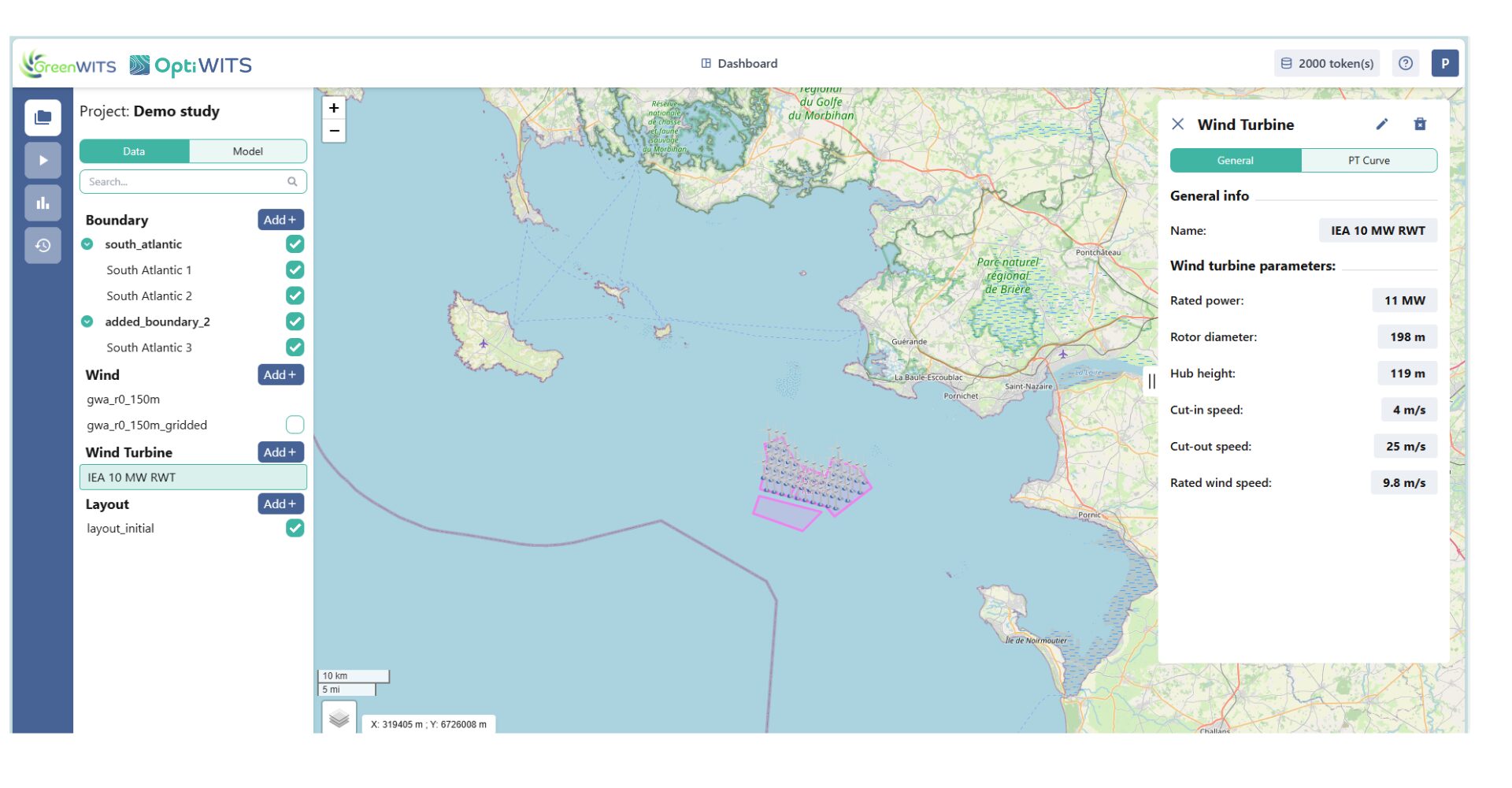Select the General tab
Viewport: 1512px width, 788px height.
(1236, 161)
